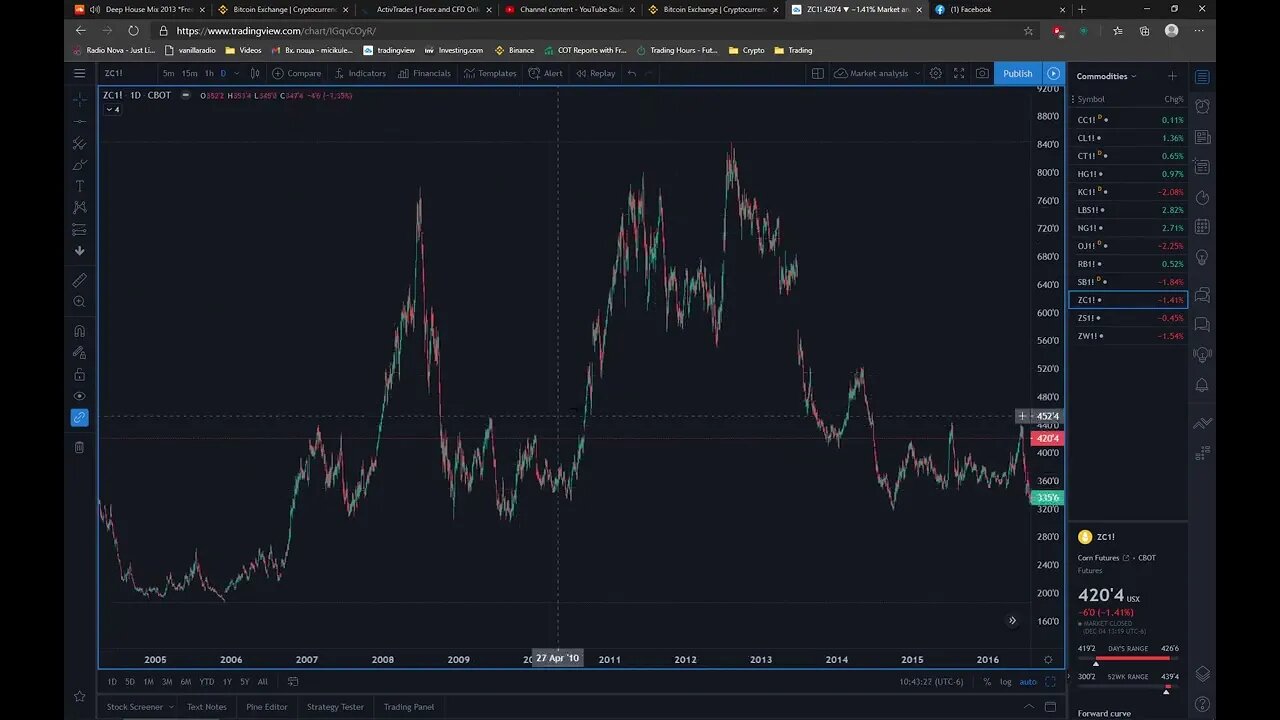Select ZW1! row in the watchlist

(1129, 336)
